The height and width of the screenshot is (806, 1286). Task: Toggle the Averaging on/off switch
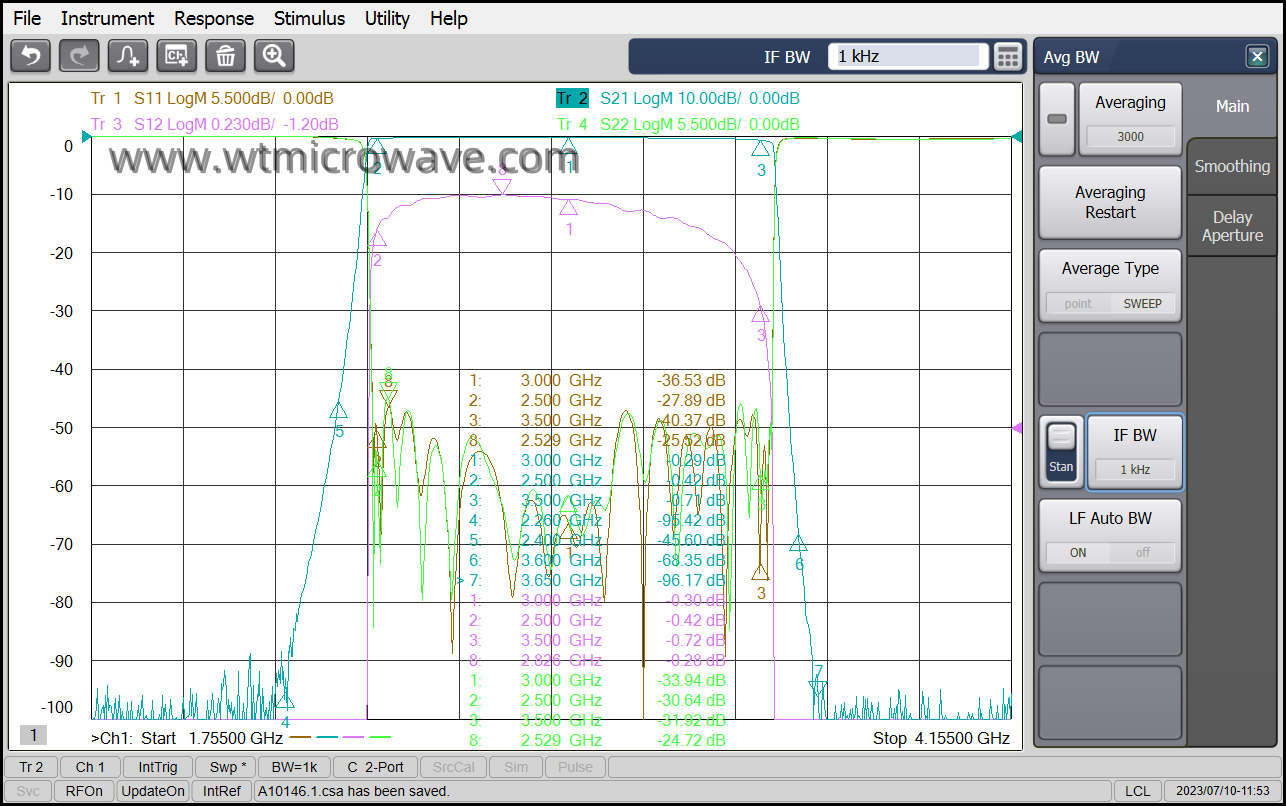tap(1056, 119)
